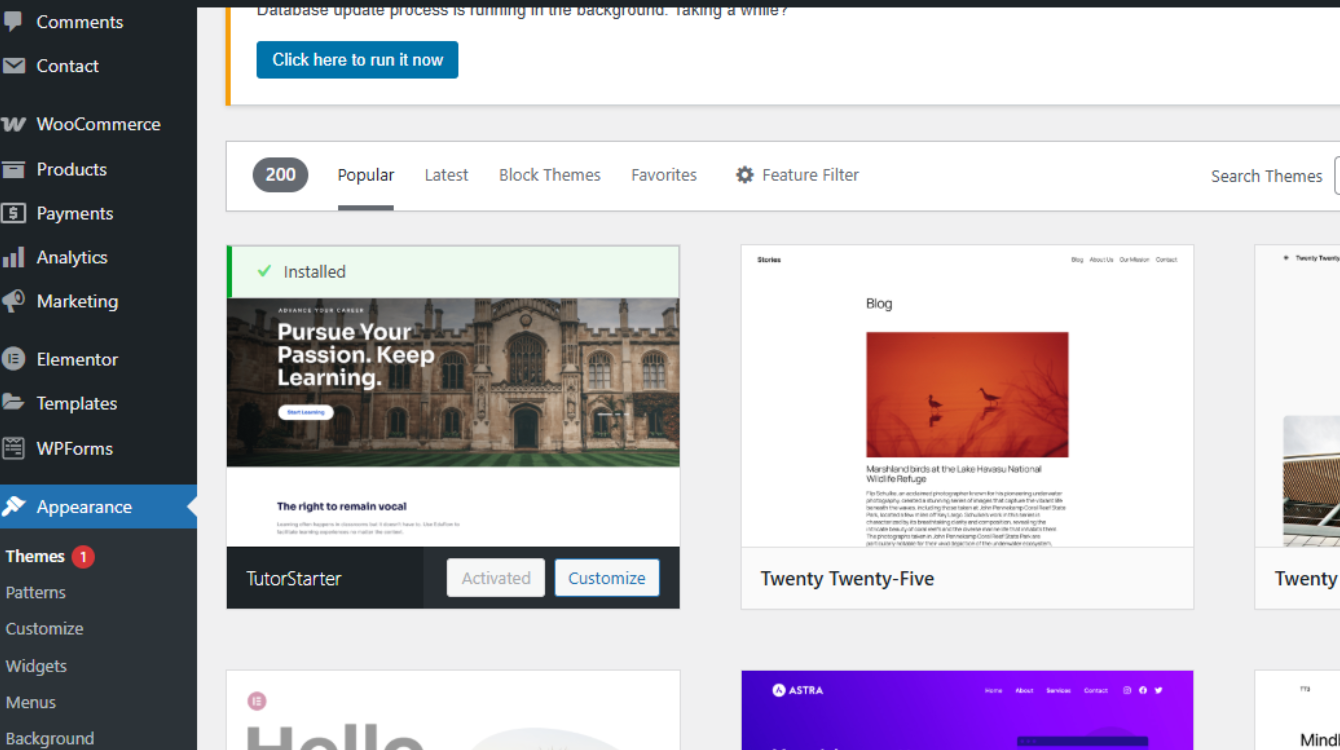Click the Twenty Twenty-Five theme name
Screen dimensions: 1340x750
pos(847,579)
